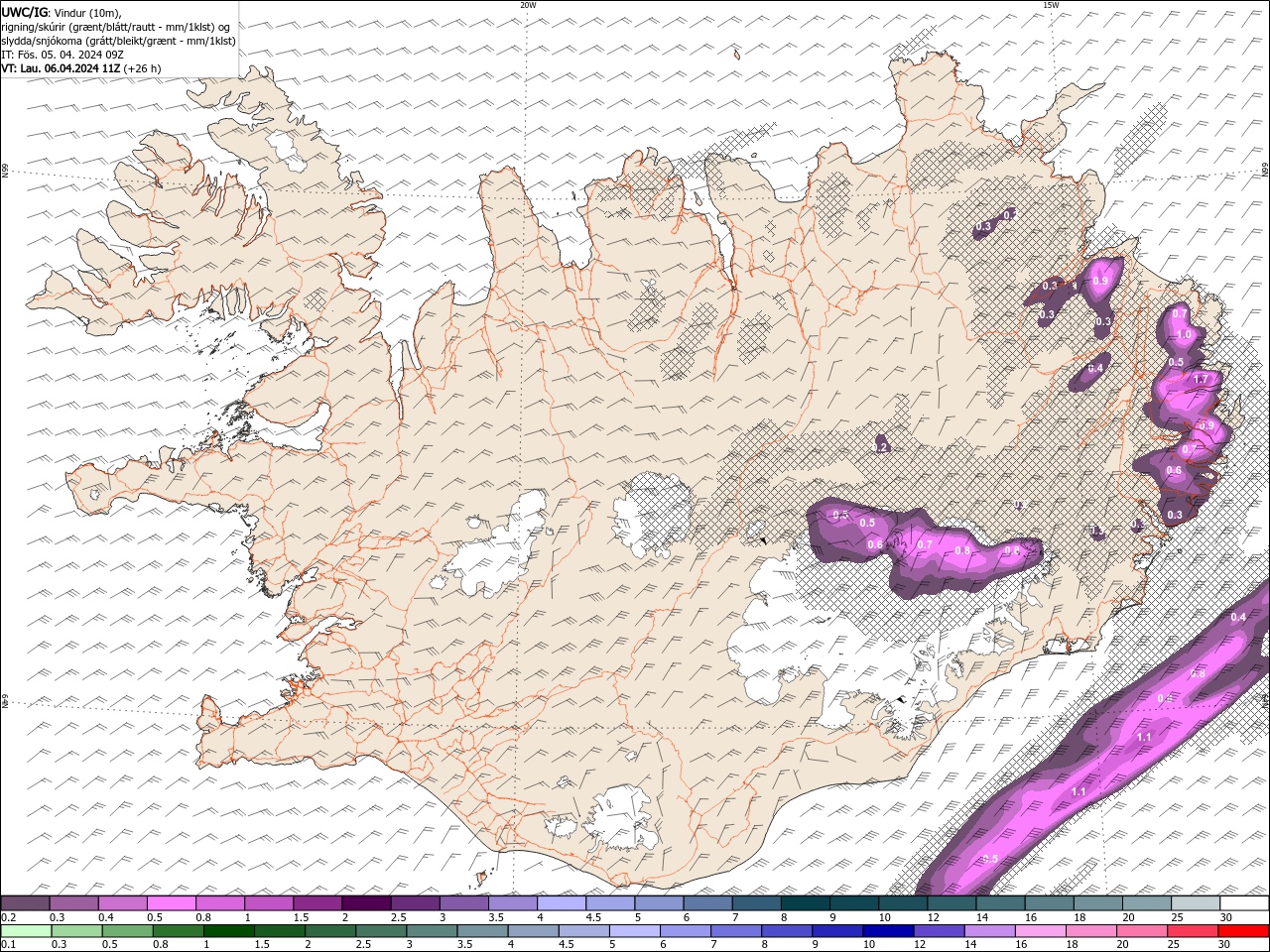Click the '20W' longitude label
The height and width of the screenshot is (952, 1270).
point(528,5)
